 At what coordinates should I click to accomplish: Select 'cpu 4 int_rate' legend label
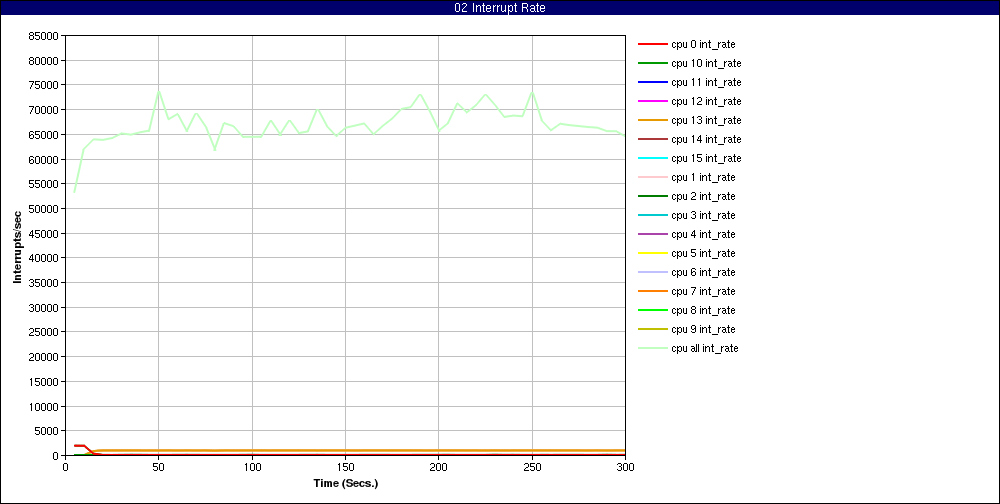703,234
